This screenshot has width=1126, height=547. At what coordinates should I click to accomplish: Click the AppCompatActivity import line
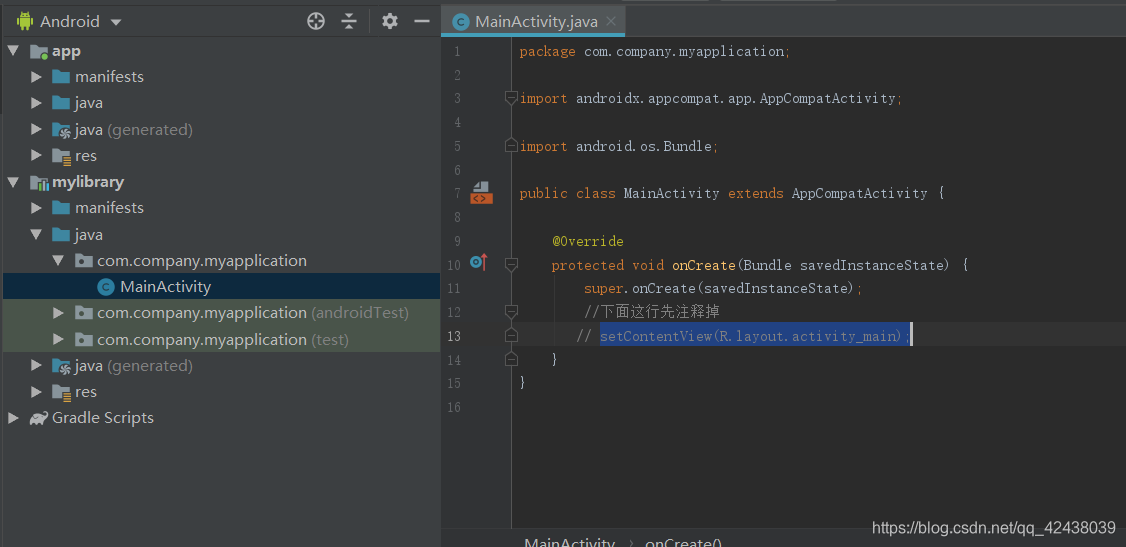coord(711,98)
